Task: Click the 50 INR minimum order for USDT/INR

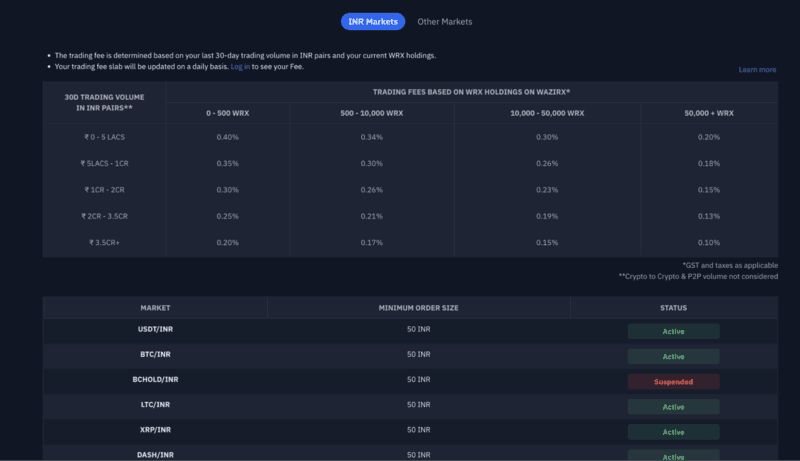Action: click(x=418, y=329)
